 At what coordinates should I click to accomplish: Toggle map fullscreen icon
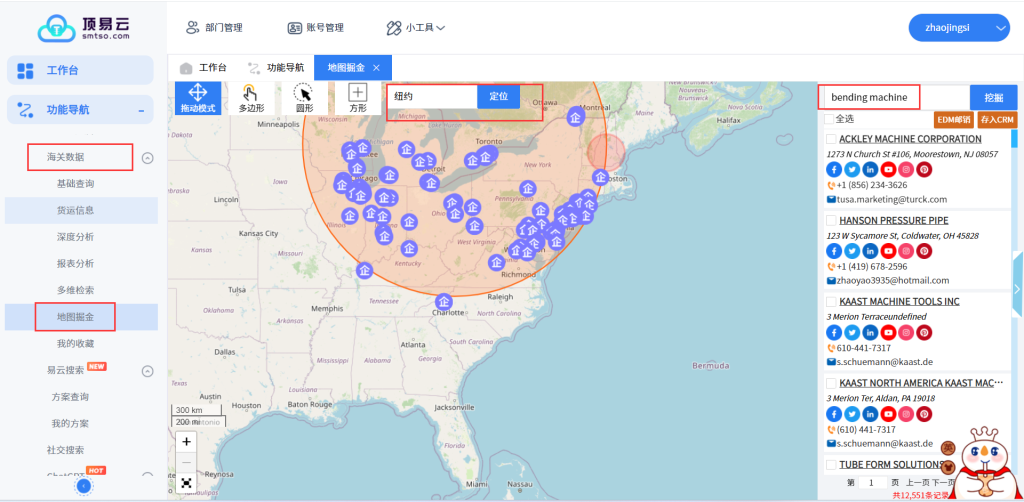[187, 482]
